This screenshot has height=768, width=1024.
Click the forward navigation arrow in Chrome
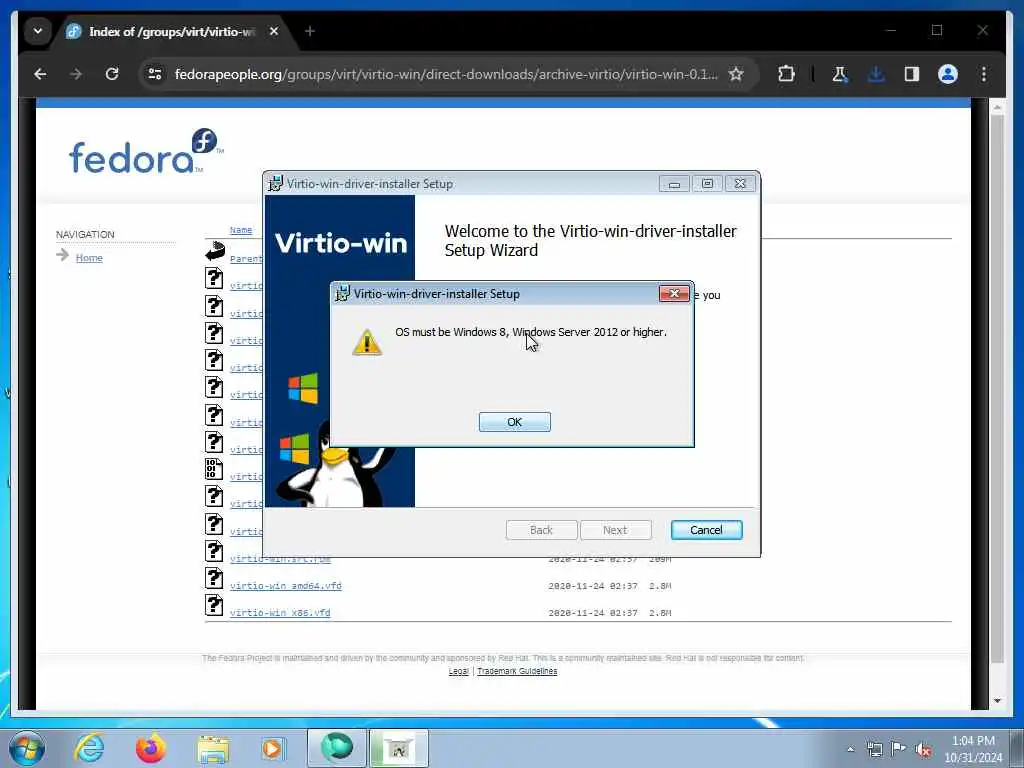(76, 74)
